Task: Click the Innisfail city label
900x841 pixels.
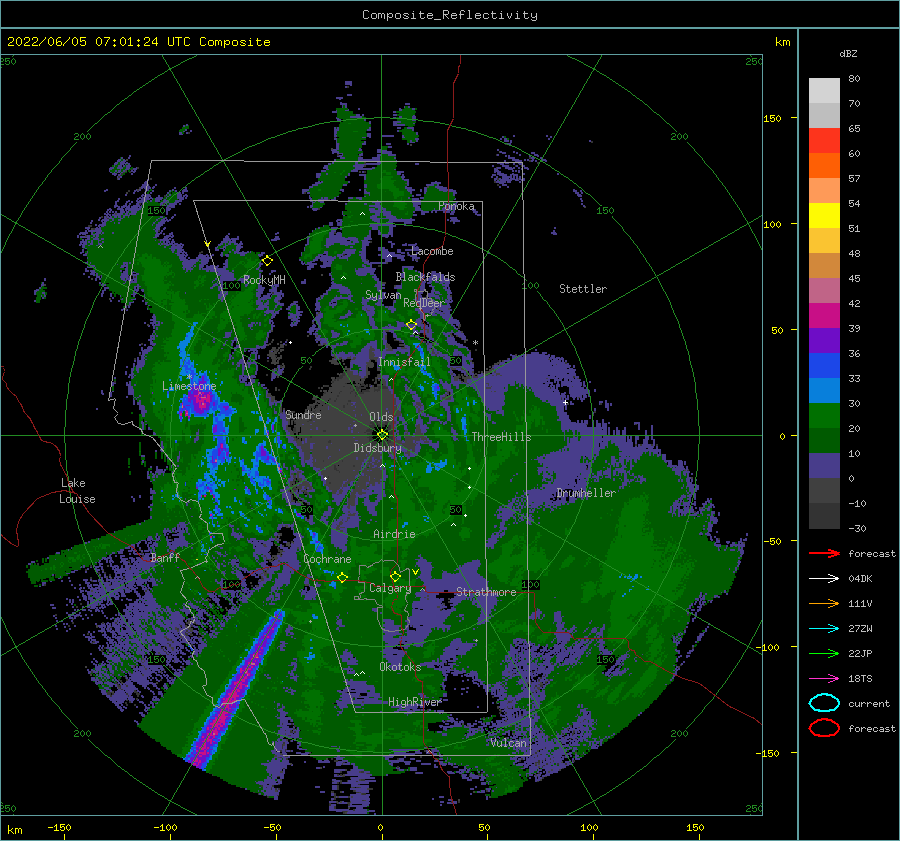Action: click(x=404, y=362)
